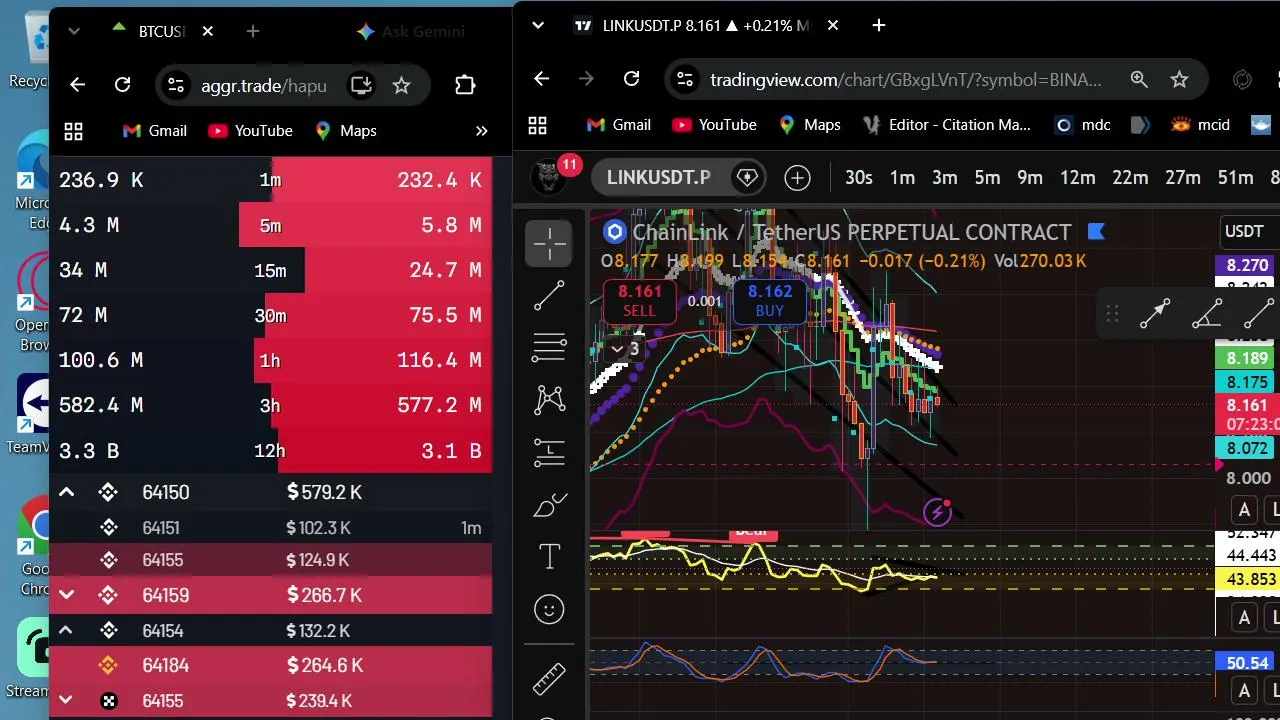Select the 30s chart timeframe
The image size is (1280, 720).
point(859,178)
